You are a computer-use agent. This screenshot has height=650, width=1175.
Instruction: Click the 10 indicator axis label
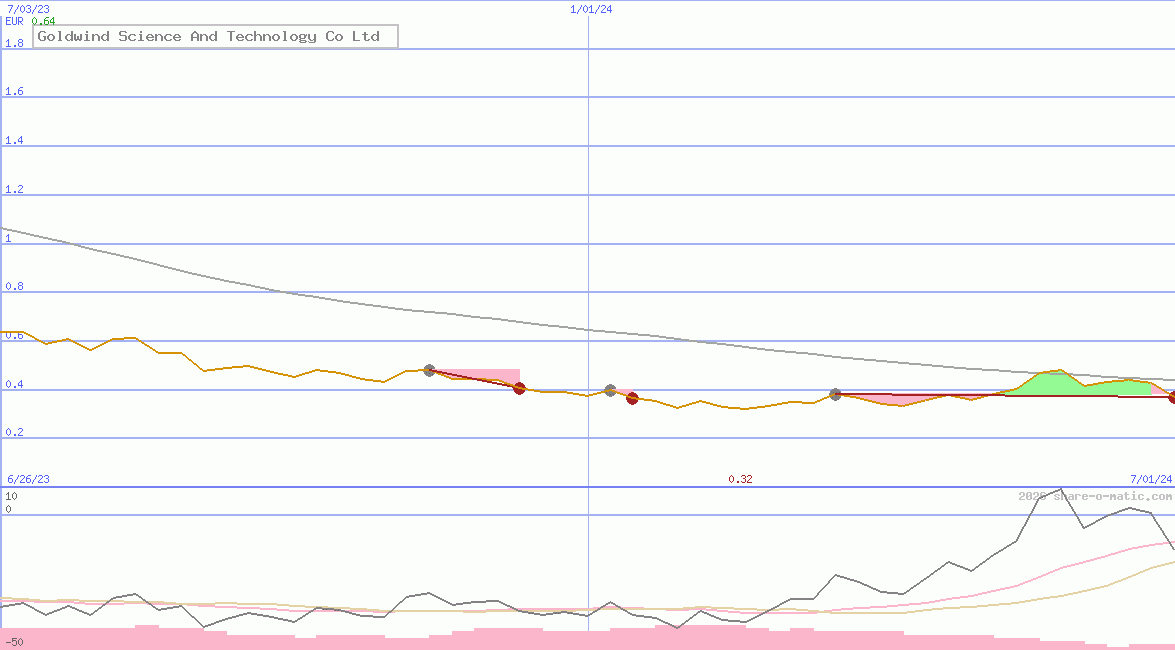click(11, 496)
